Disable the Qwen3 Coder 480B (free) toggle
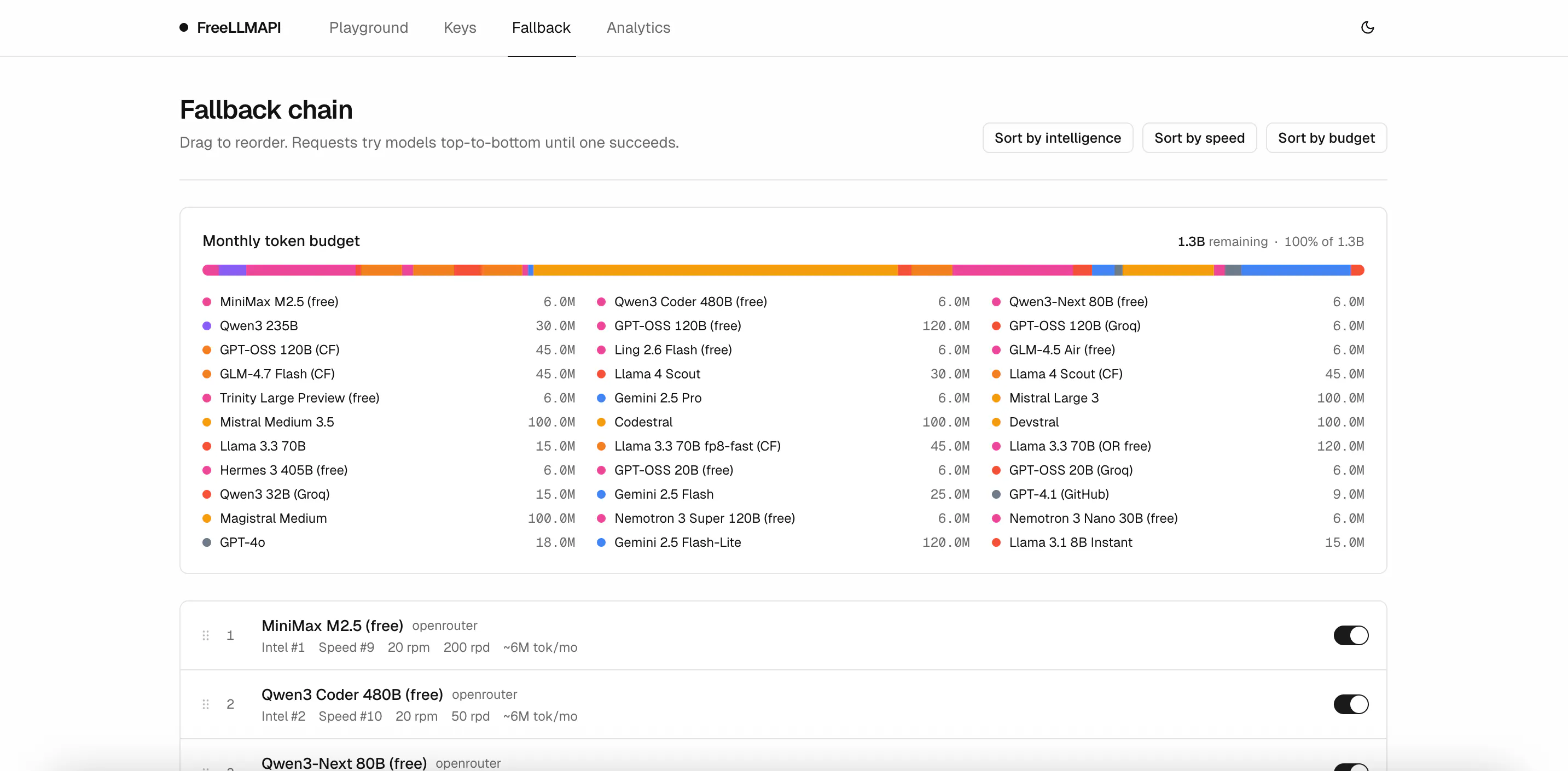The width and height of the screenshot is (1568, 771). [1351, 704]
